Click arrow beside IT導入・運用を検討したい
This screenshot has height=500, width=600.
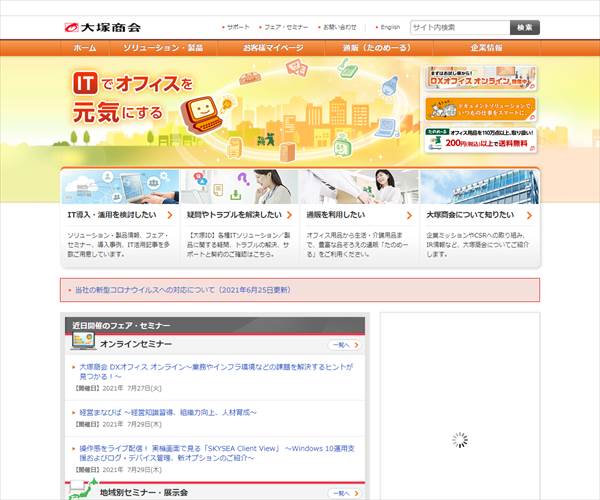pos(170,215)
